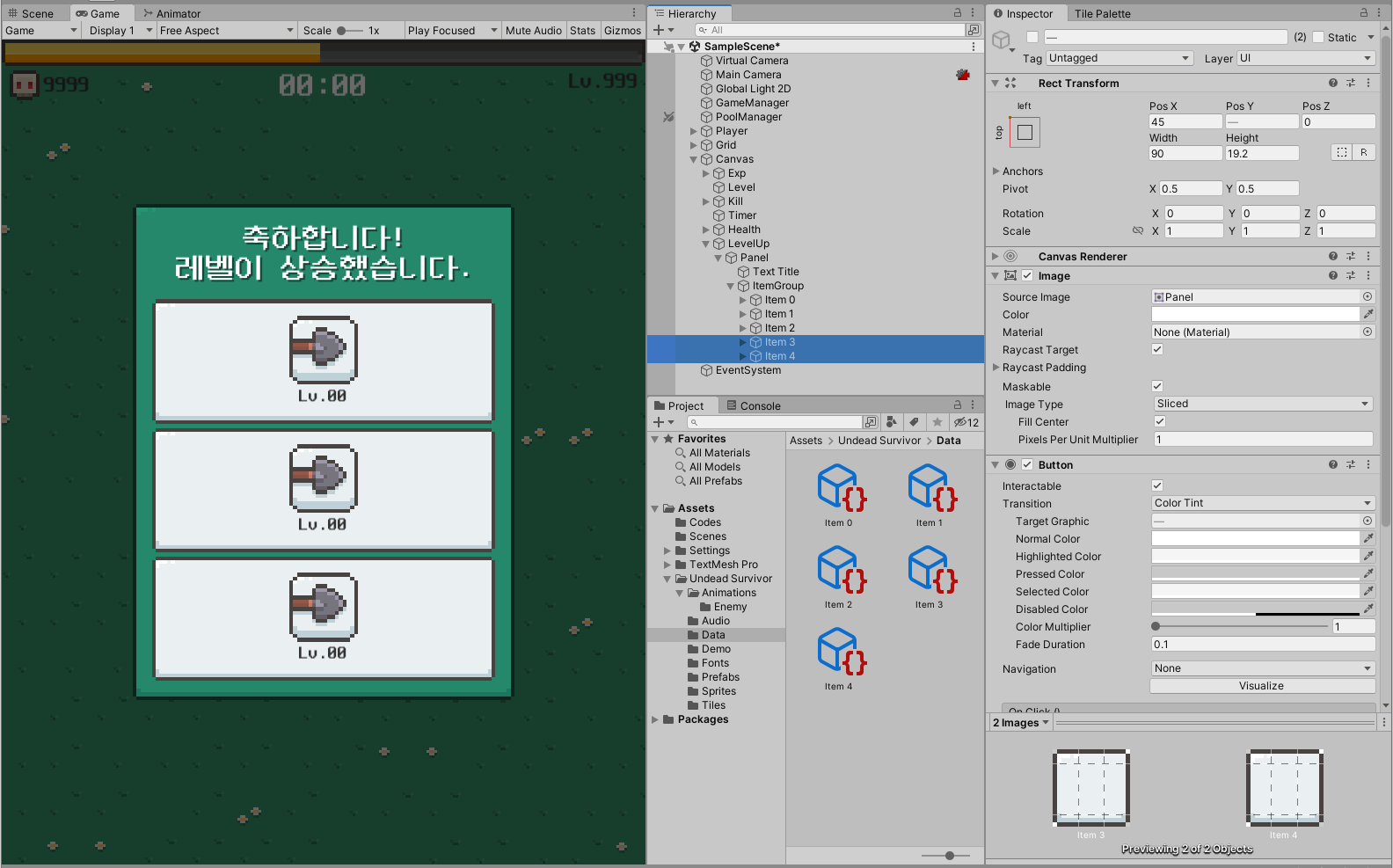This screenshot has width=1393, height=868.
Task: Open Navigation dropdown set to None
Action: 1263,668
